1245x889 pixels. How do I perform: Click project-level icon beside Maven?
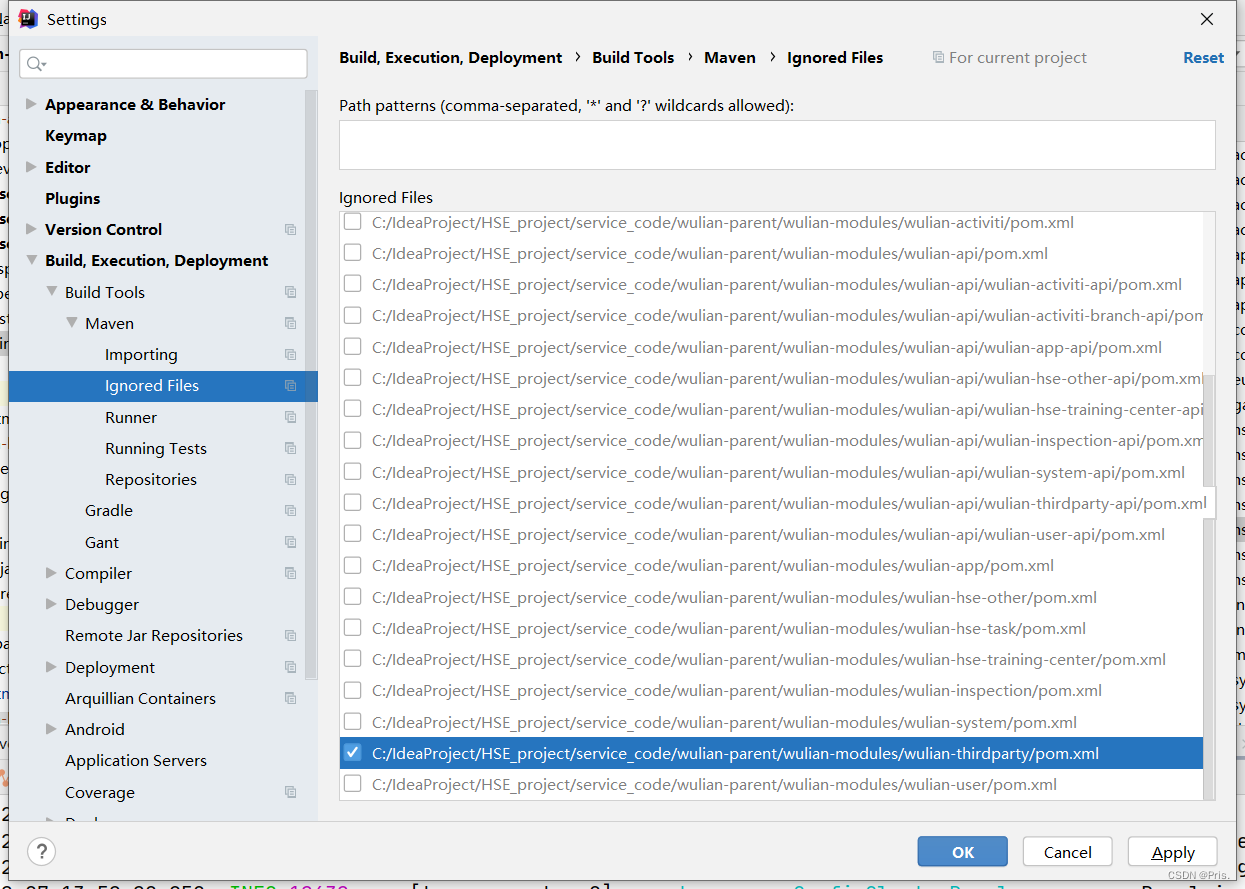point(290,323)
